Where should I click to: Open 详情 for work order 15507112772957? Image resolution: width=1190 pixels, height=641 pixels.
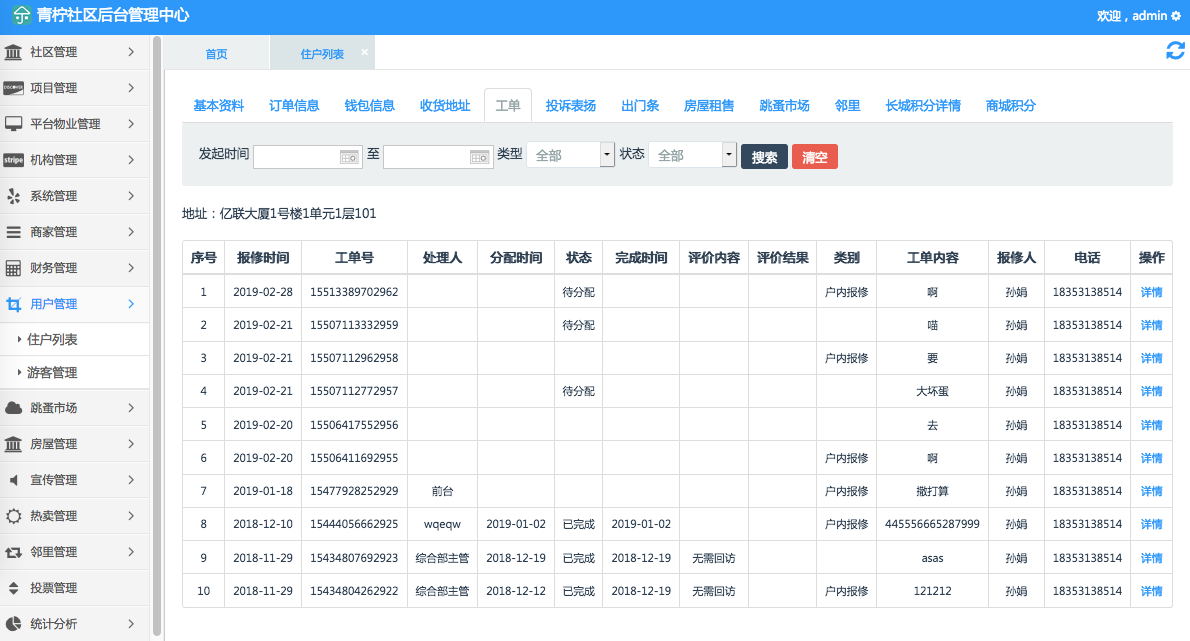pyautogui.click(x=1151, y=391)
